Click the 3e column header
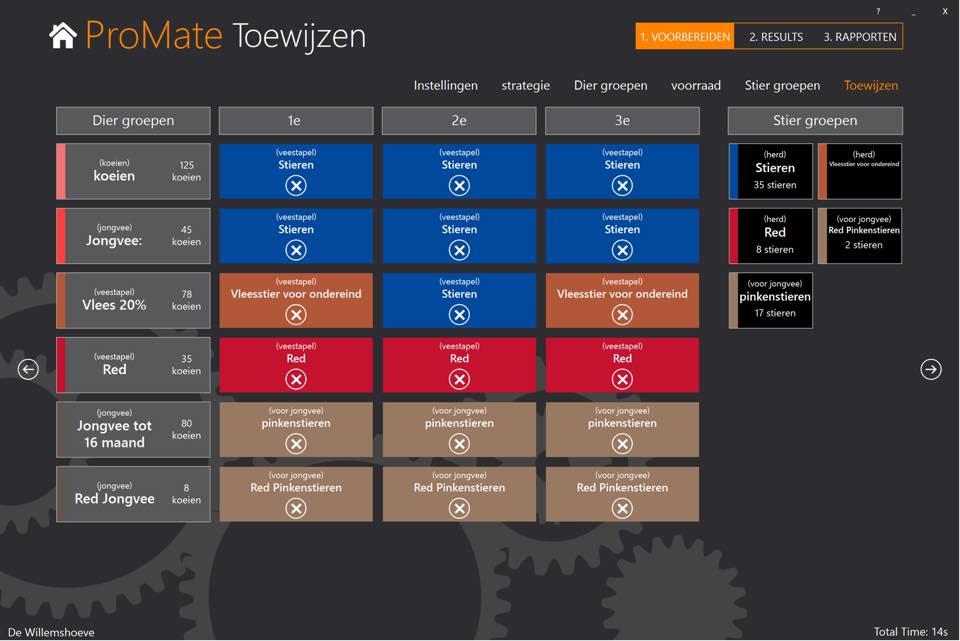The height and width of the screenshot is (641, 960). [x=622, y=121]
